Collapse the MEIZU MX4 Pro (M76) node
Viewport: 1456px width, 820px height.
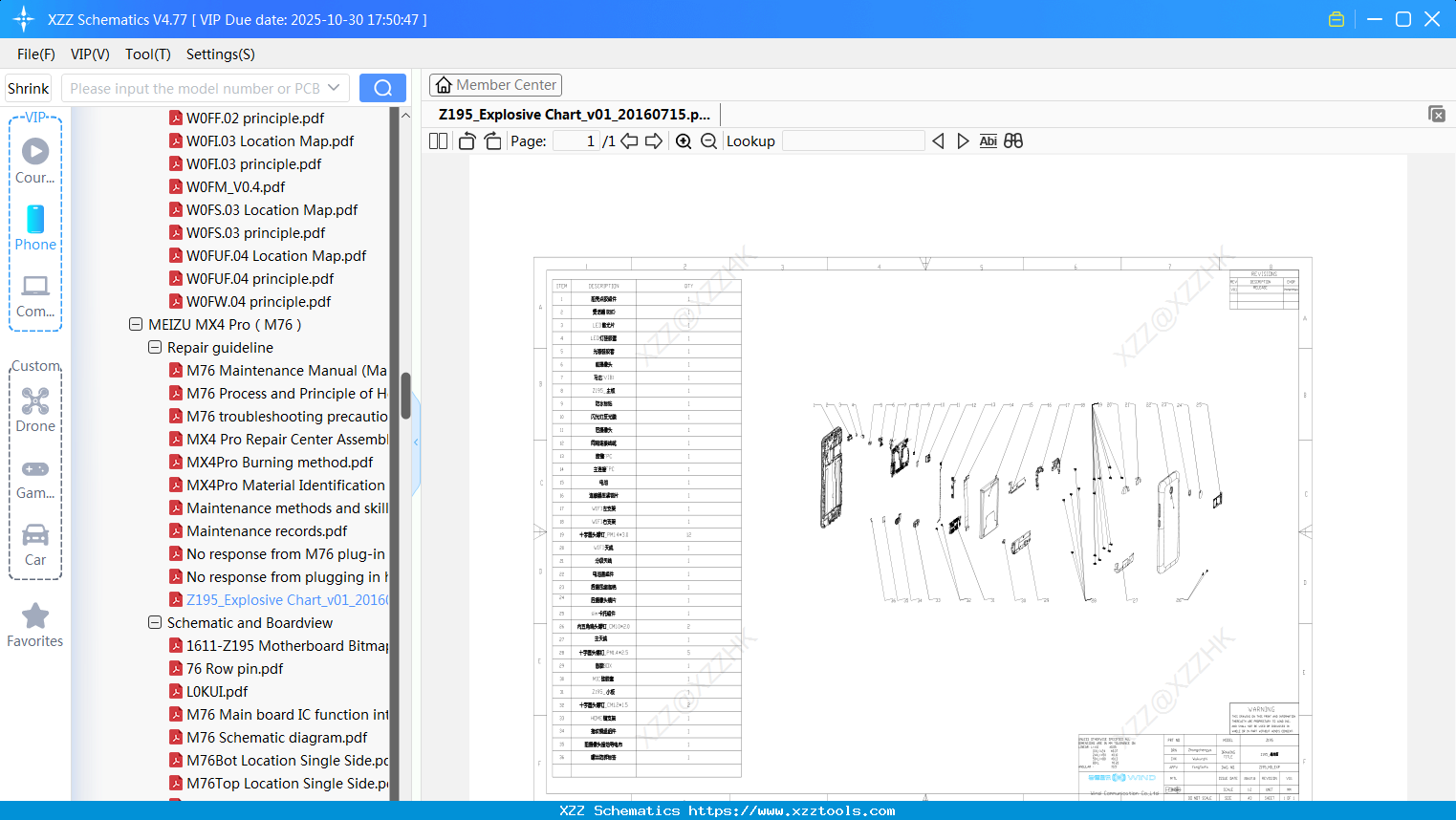[x=136, y=325]
